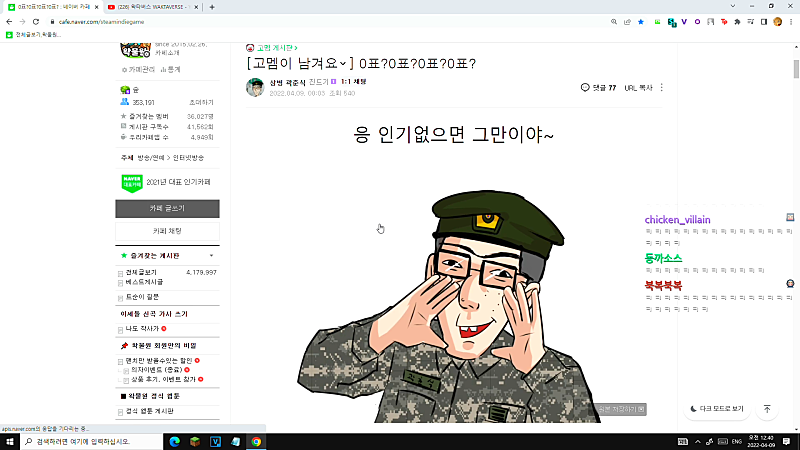This screenshot has width=800, height=450.
Task: Open the tab search chevron in title bar
Action: [733, 7]
